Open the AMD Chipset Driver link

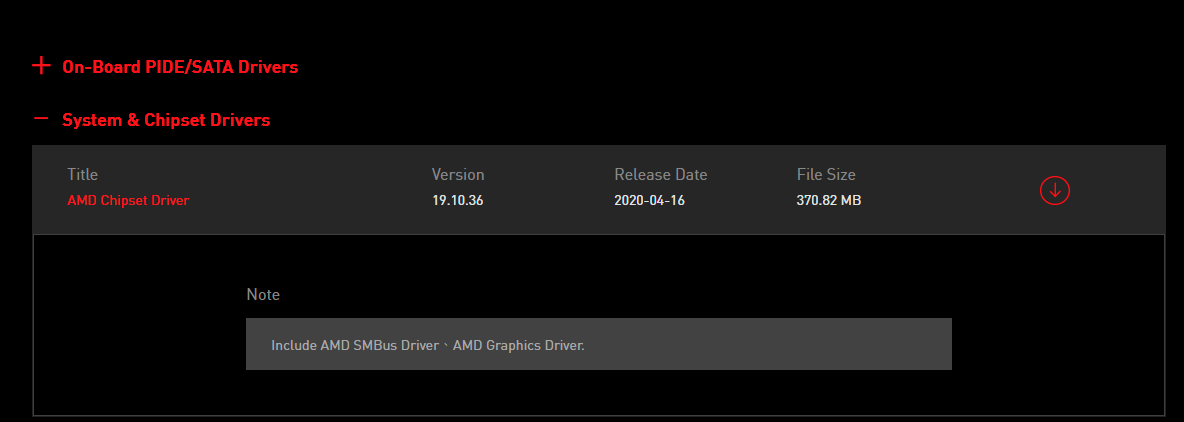128,201
